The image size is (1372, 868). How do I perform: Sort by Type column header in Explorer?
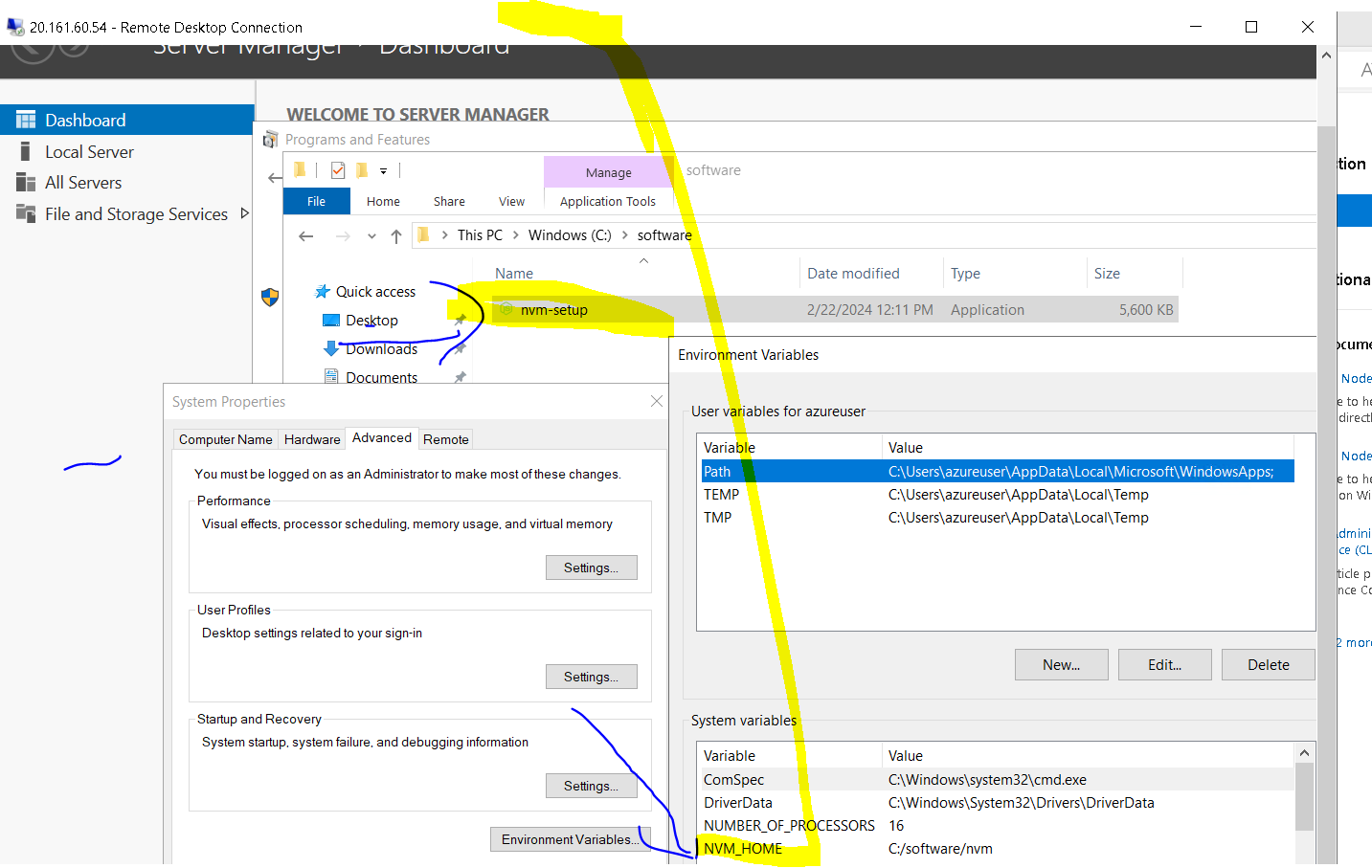coord(965,273)
